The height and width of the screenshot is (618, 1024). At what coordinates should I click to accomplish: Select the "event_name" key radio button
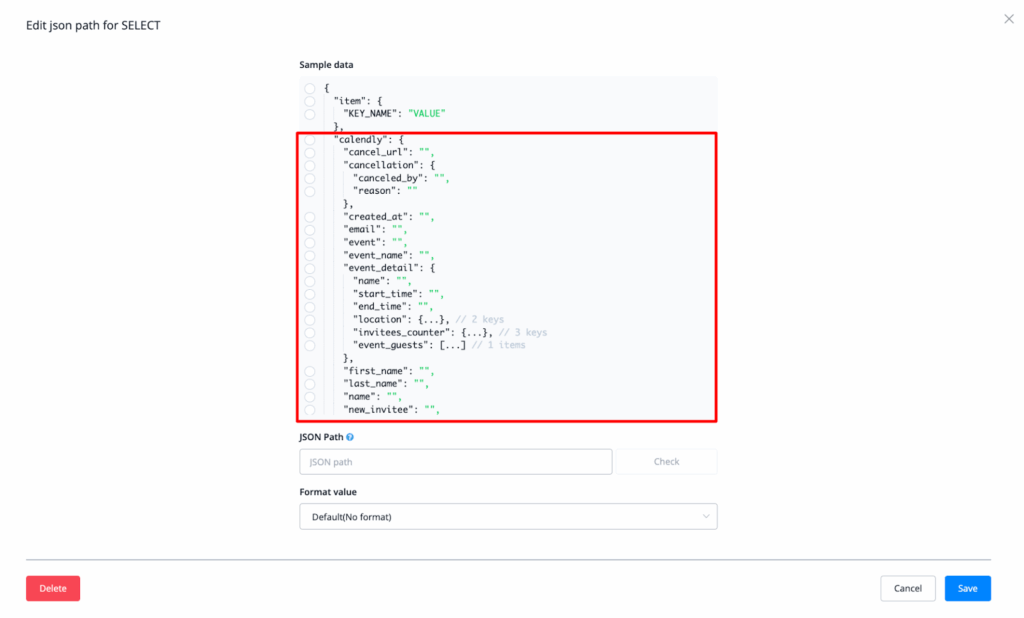pos(310,255)
